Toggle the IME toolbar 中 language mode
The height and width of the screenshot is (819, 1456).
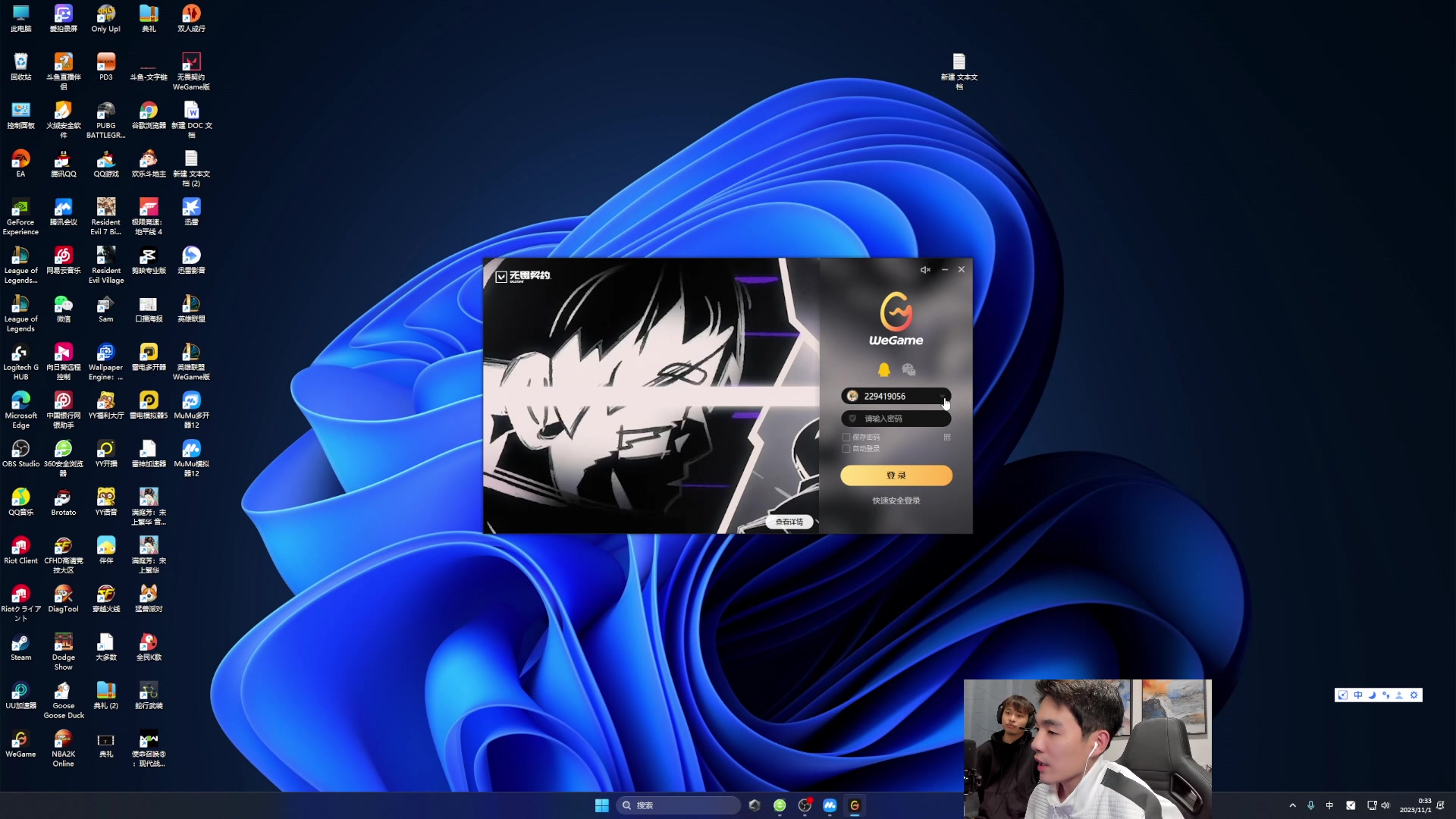1358,695
